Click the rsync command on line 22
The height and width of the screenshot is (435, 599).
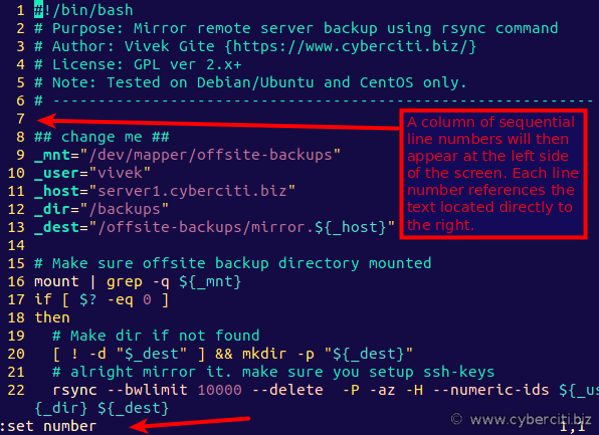click(74, 390)
